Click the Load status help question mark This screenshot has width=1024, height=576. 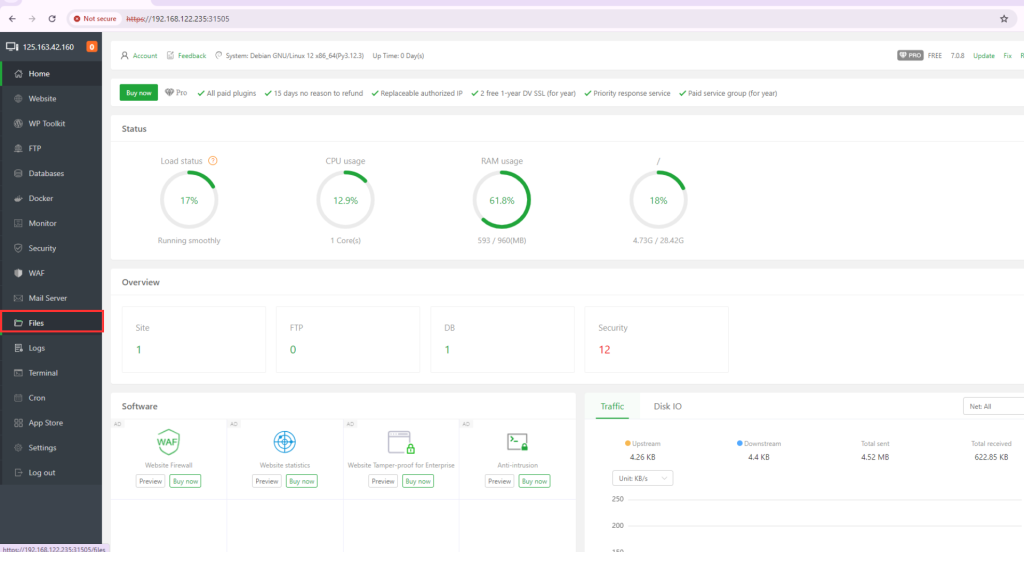click(x=213, y=161)
